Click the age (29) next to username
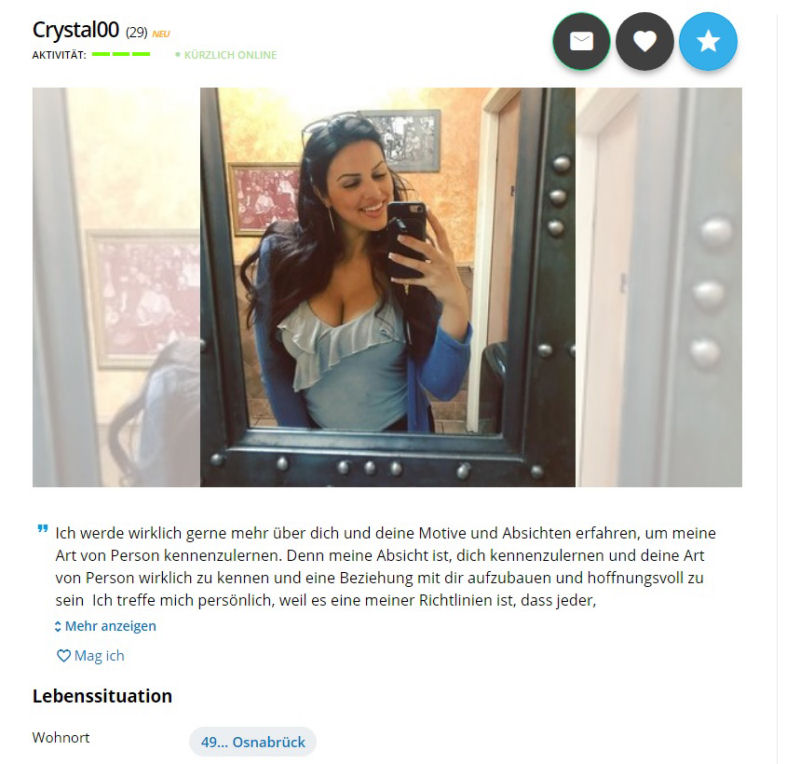 point(136,33)
